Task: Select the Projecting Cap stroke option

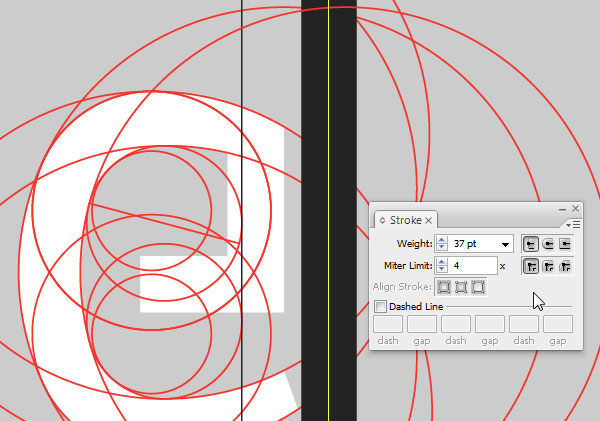Action: (565, 244)
